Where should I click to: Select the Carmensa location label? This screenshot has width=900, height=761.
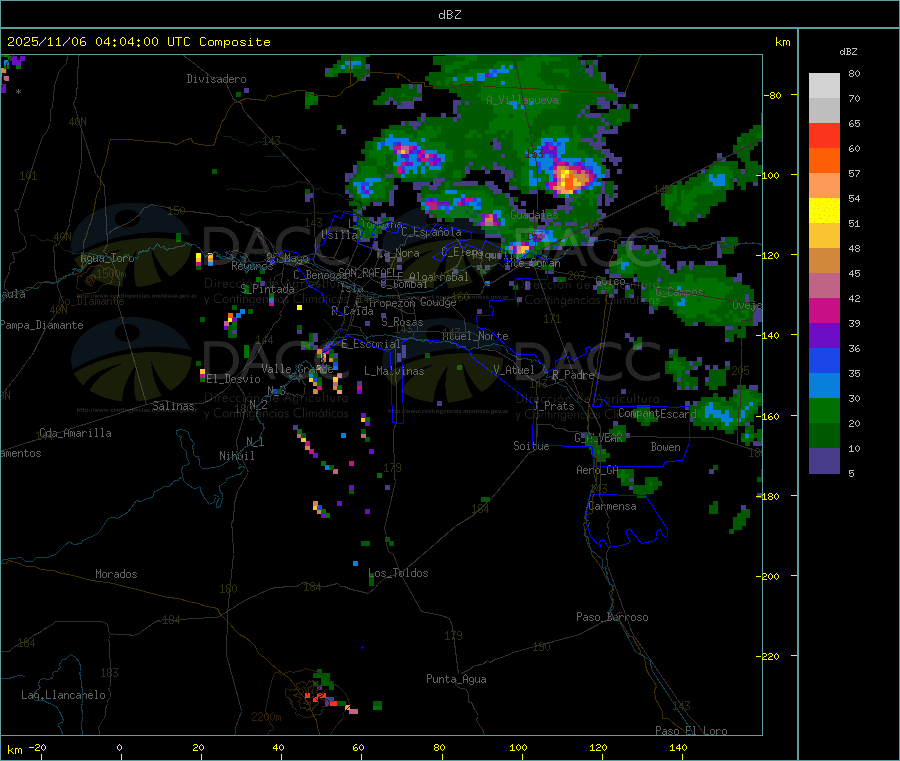612,506
